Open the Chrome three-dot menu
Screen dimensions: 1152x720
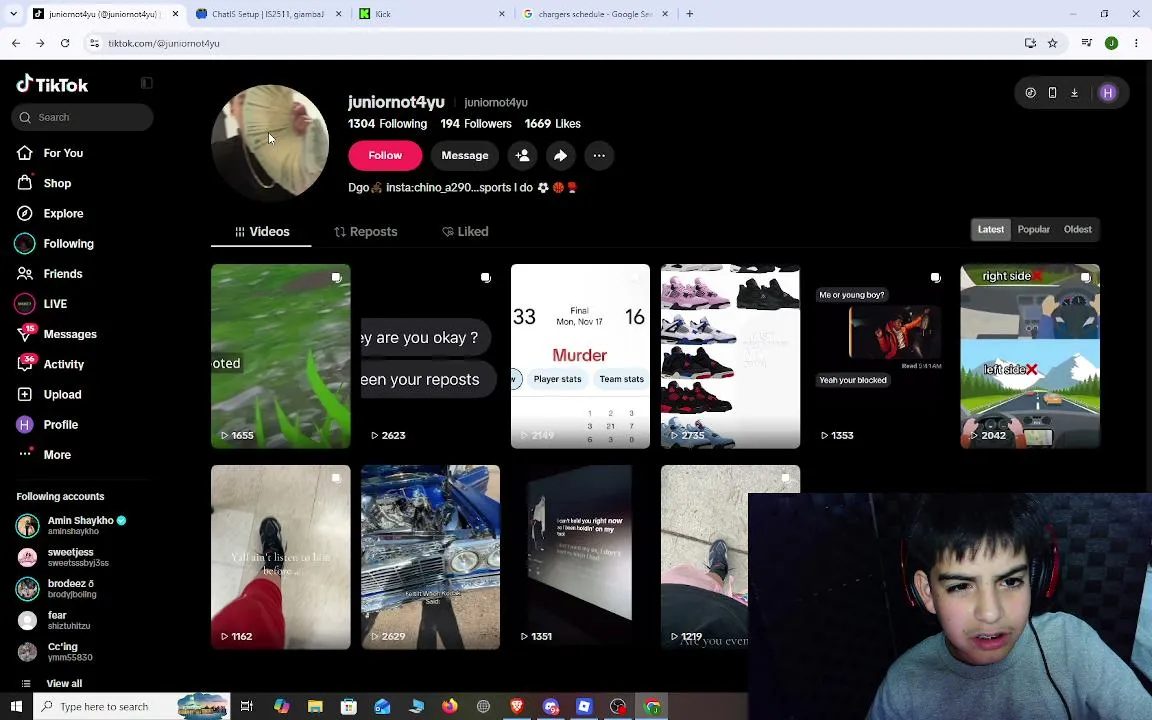1136,43
